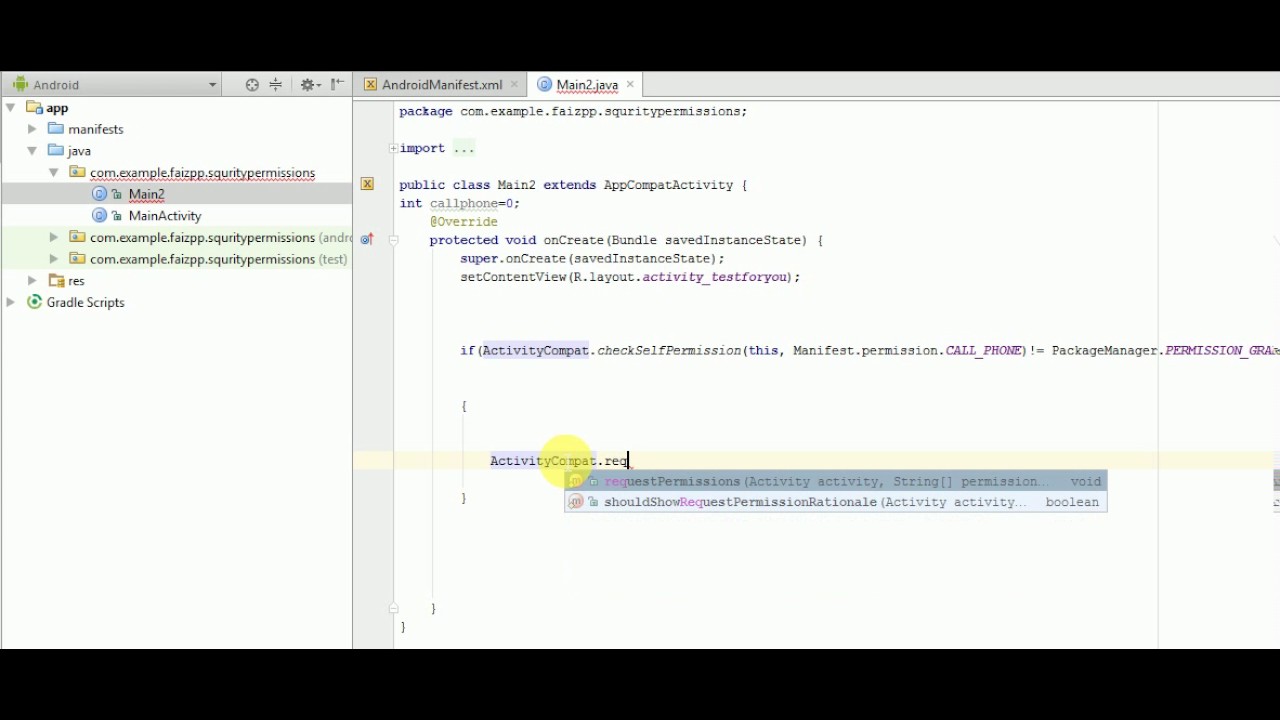Click the @Override annotation

tap(463, 222)
